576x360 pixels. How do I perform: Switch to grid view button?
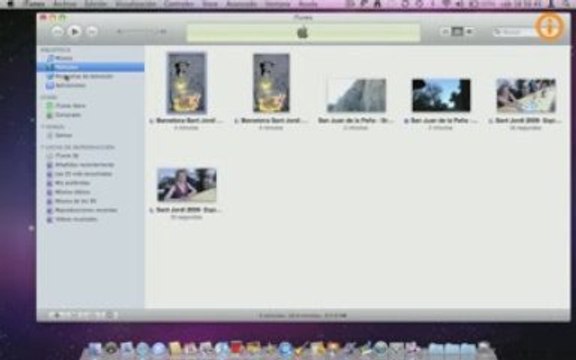pos(457,32)
